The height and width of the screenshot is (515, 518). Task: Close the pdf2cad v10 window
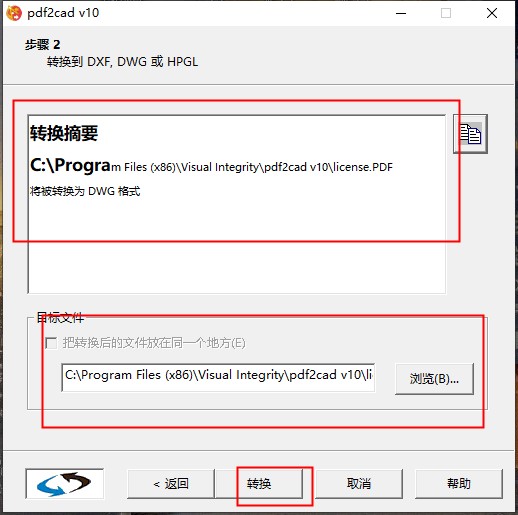pos(492,13)
